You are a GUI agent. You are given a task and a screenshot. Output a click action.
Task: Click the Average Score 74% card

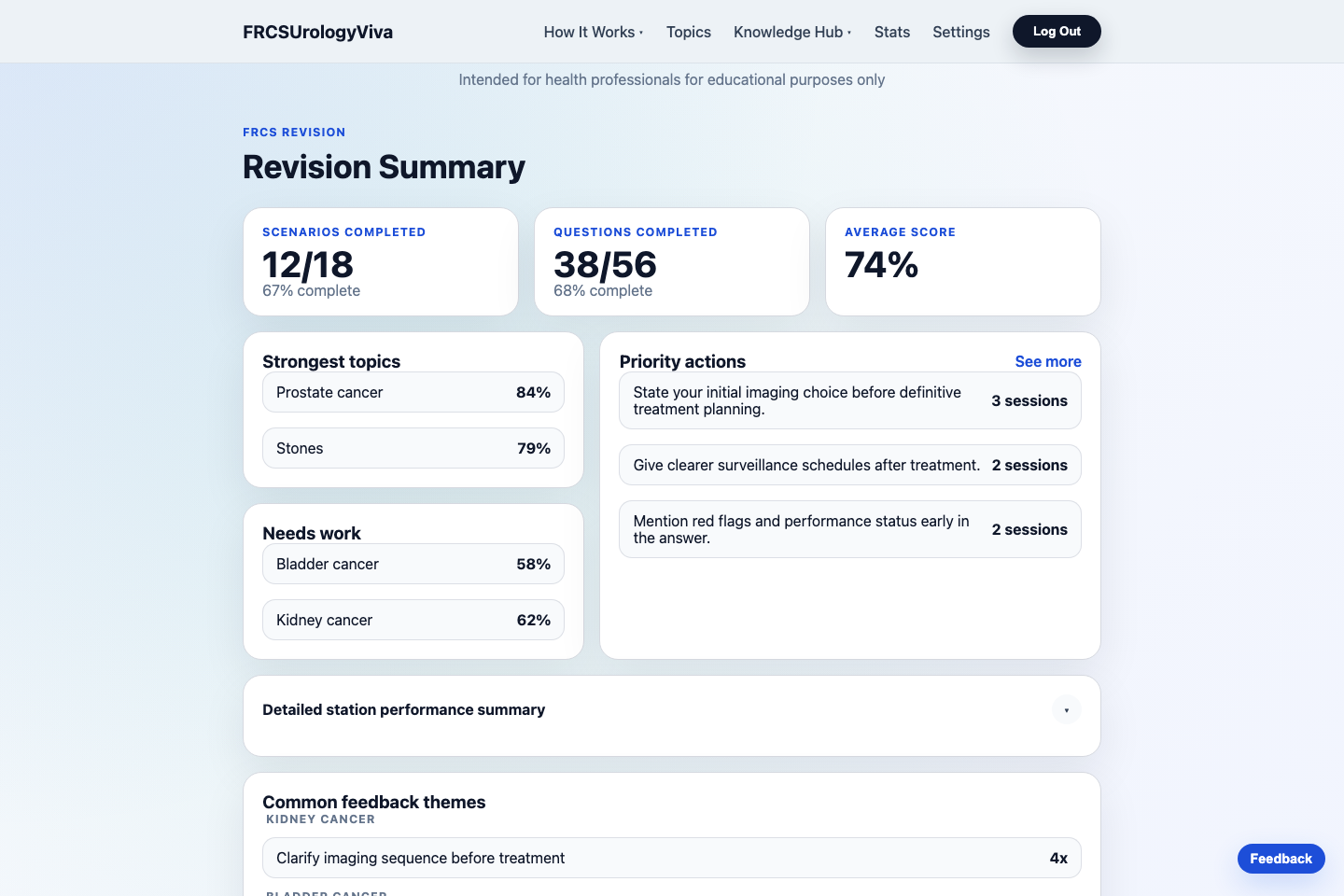tap(963, 262)
